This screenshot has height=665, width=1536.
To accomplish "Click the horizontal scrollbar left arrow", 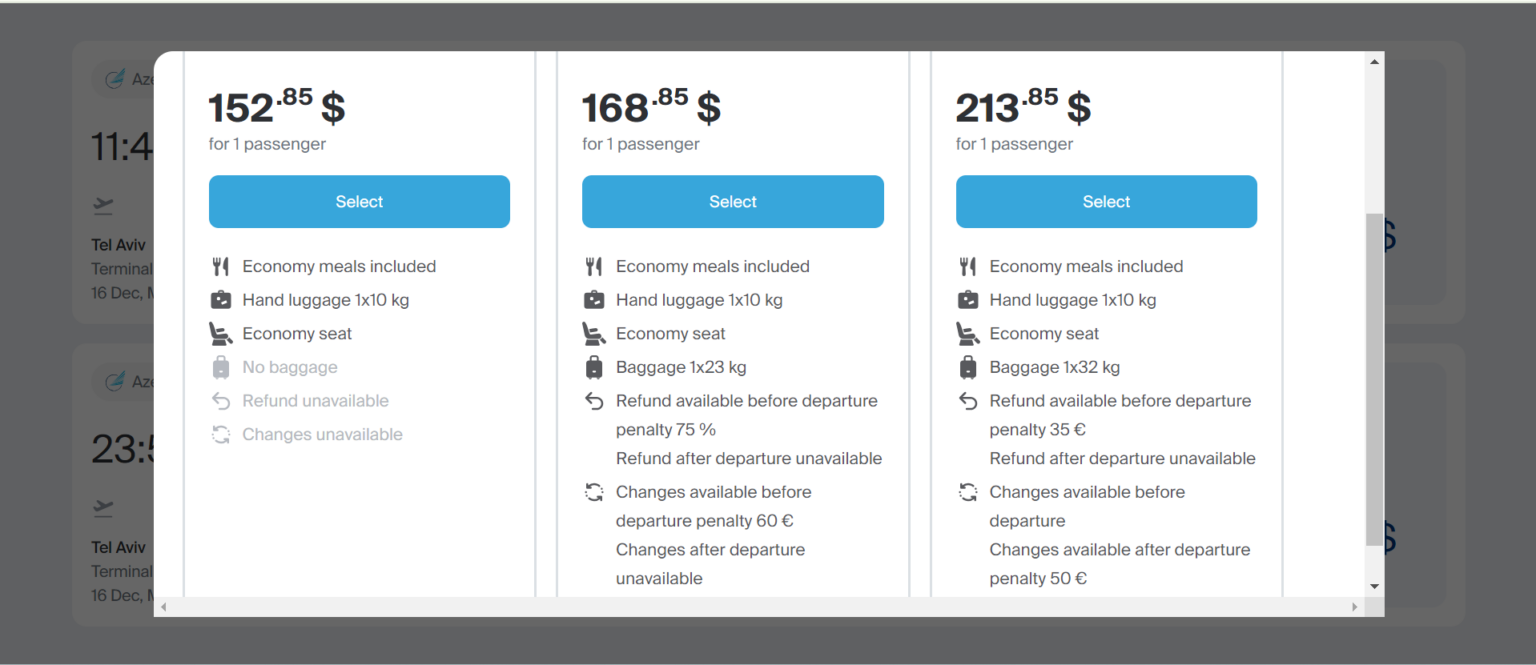I will (164, 607).
